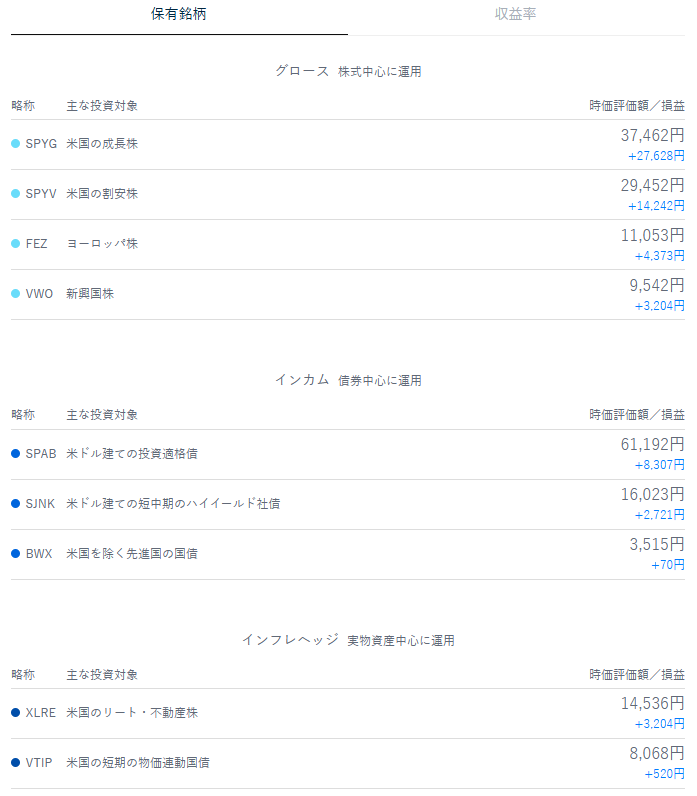Click the +27,628円 gain value
The height and width of the screenshot is (796, 697).
[656, 156]
